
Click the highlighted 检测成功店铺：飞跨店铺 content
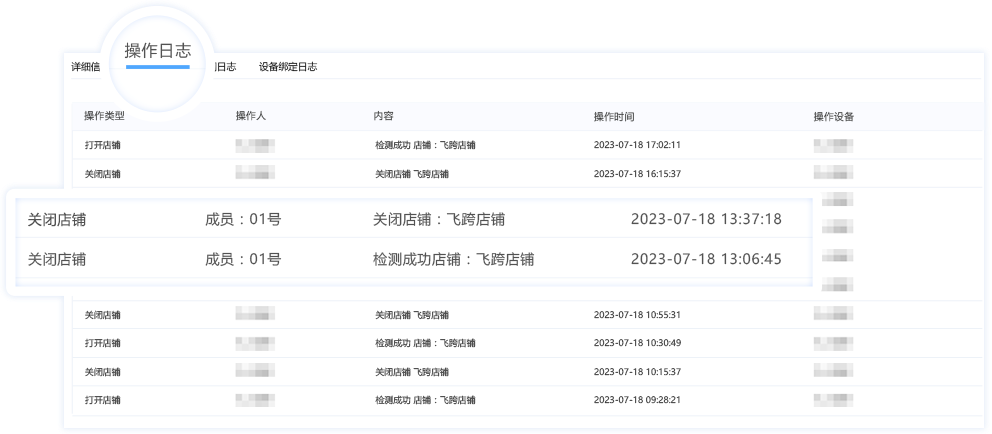coord(453,260)
